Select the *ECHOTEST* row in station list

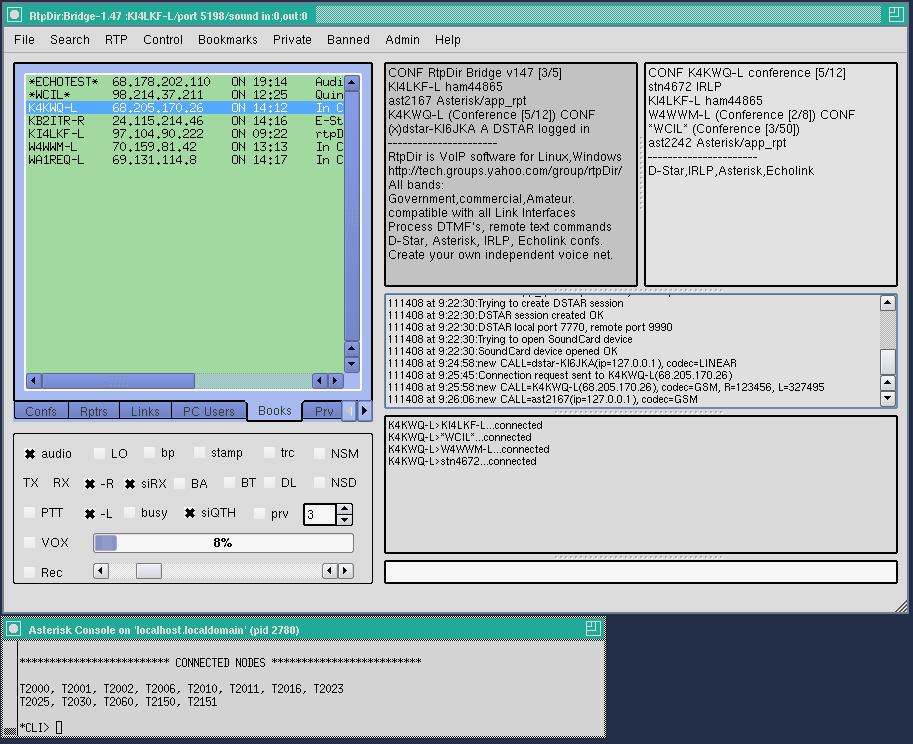point(185,82)
